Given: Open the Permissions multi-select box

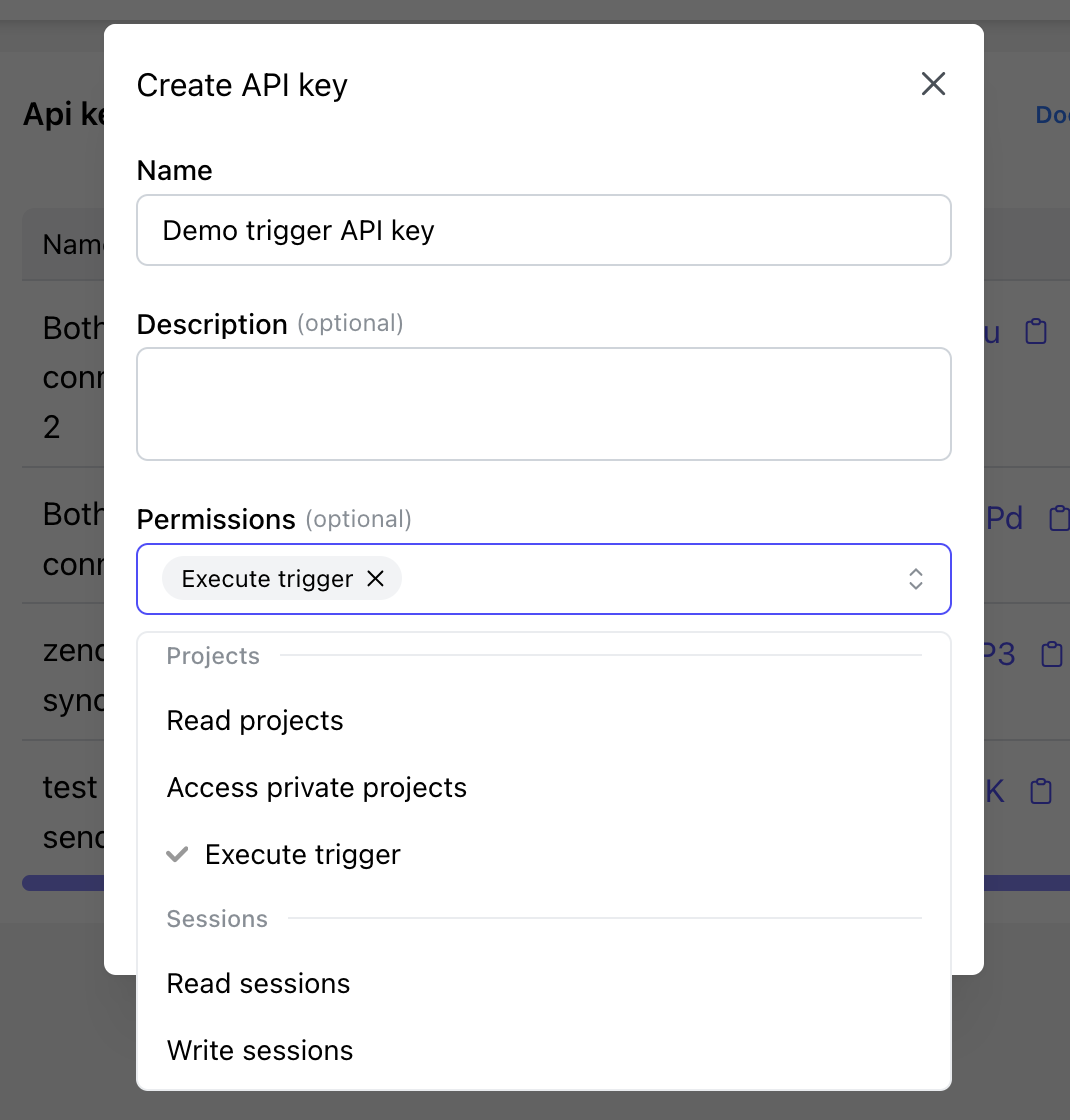Looking at the screenshot, I should coord(640,579).
